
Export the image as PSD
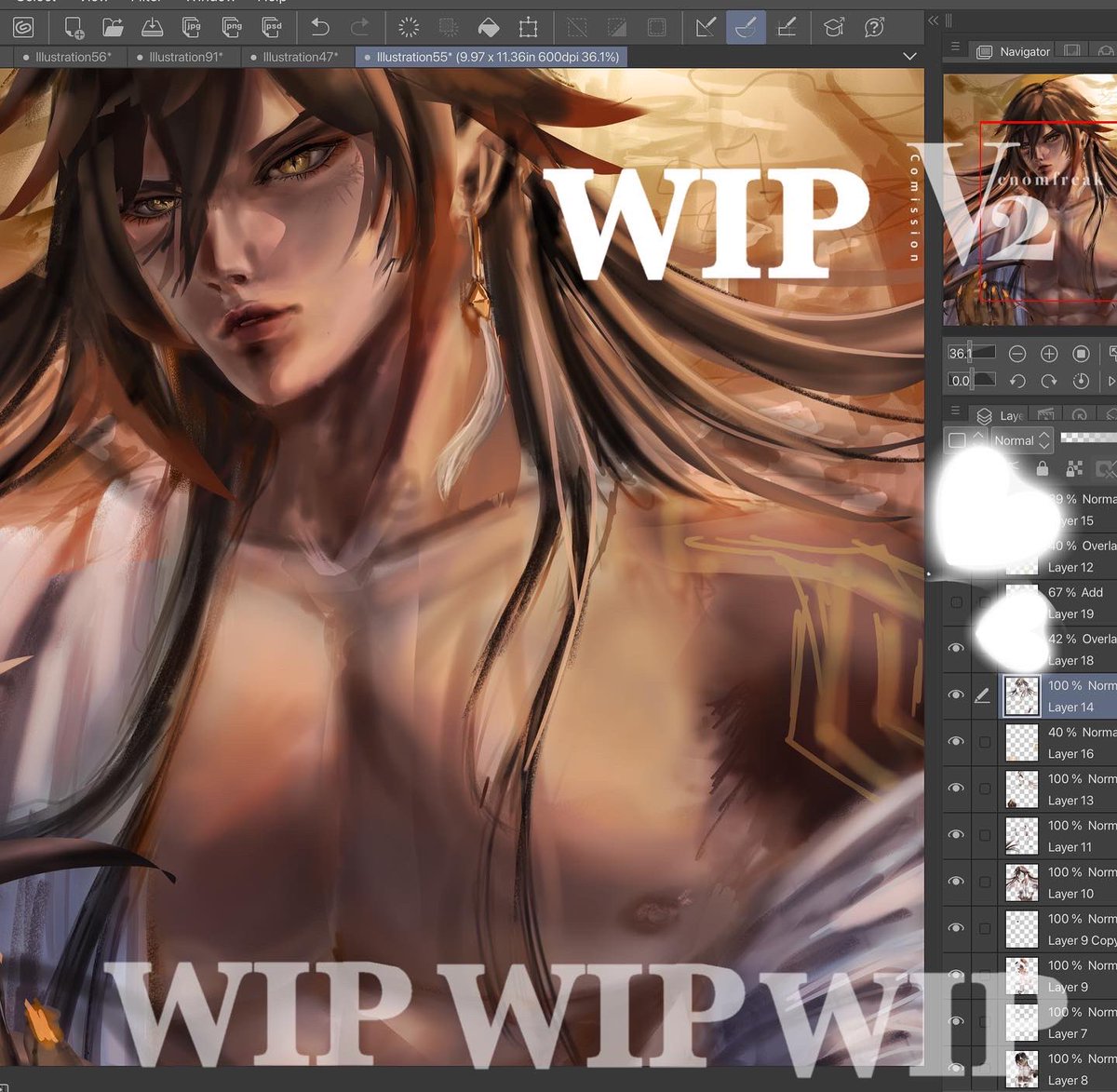[x=272, y=27]
